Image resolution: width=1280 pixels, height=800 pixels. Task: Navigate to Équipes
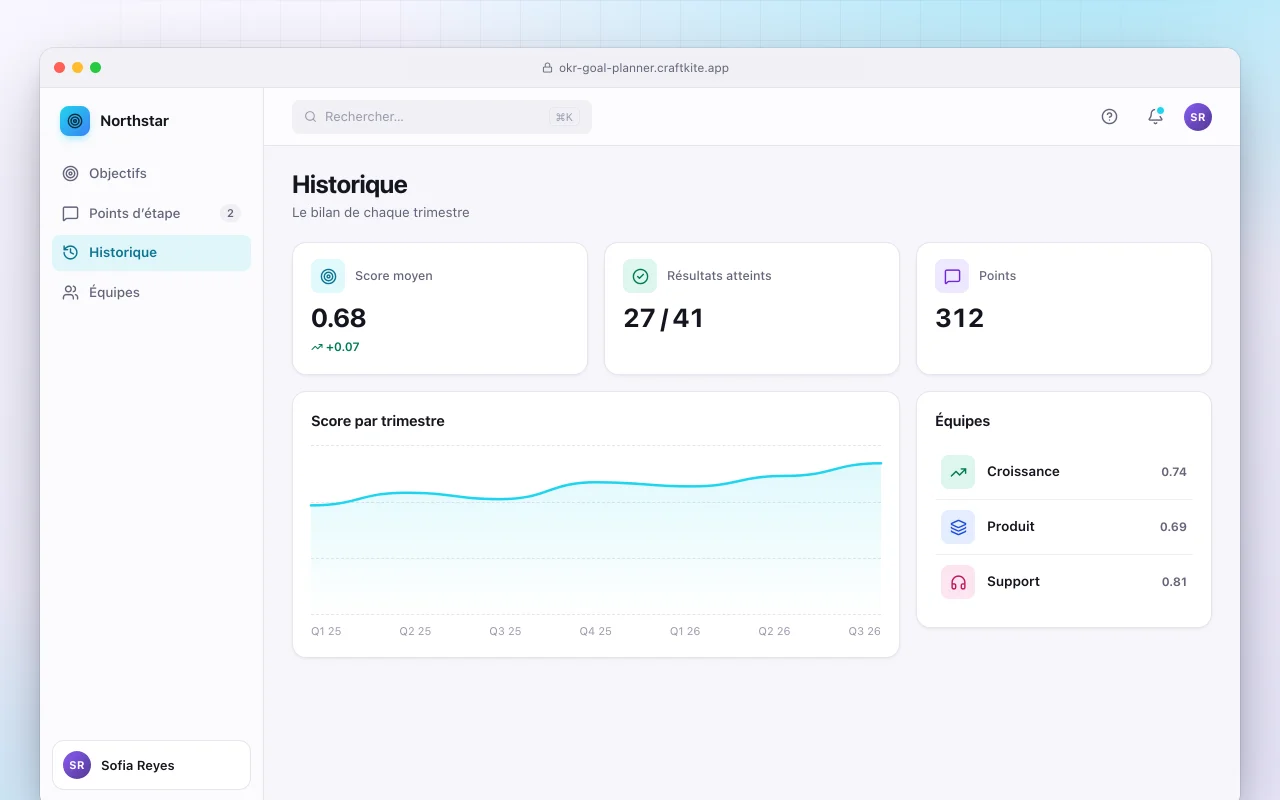[x=151, y=293]
